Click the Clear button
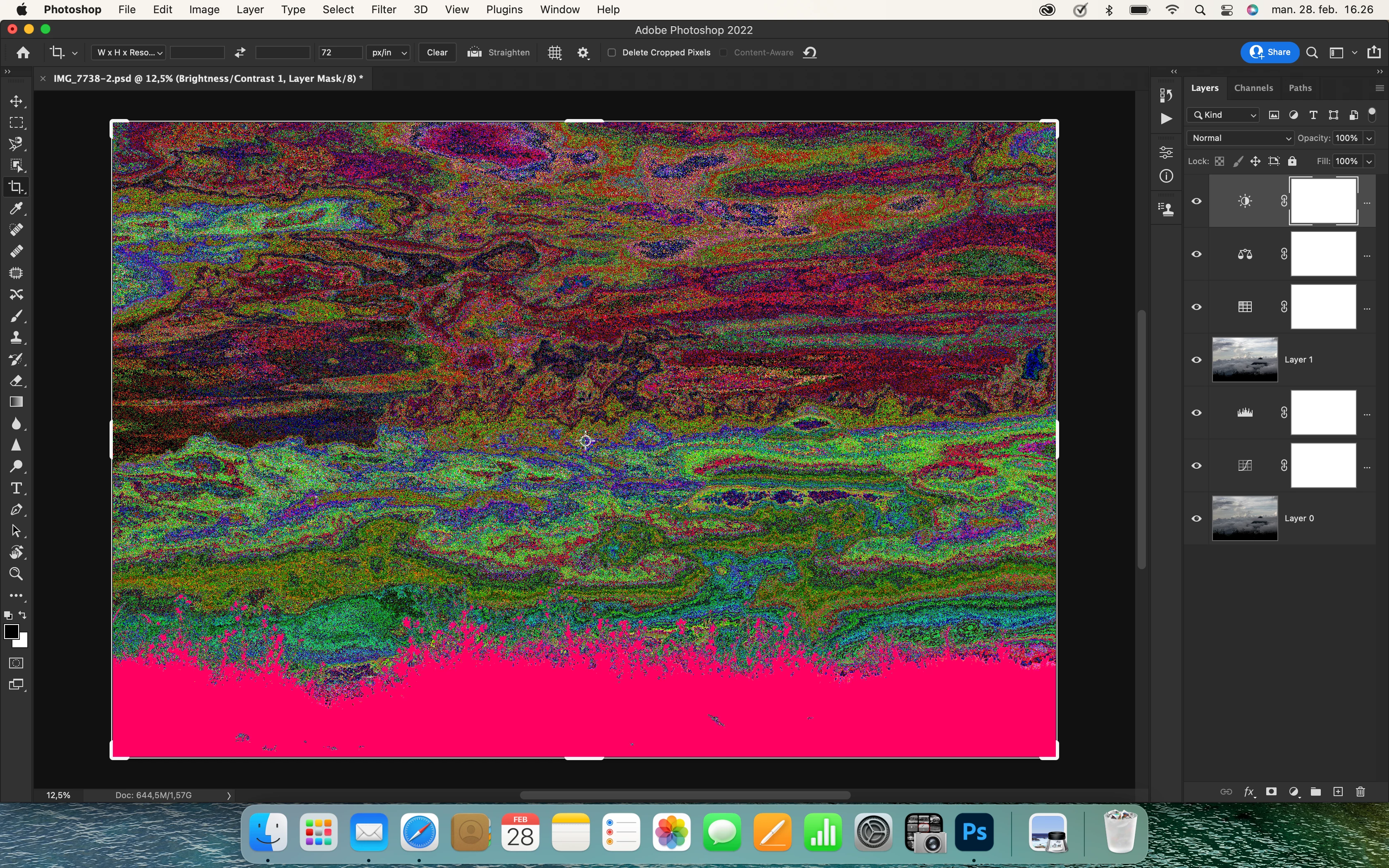Viewport: 1389px width, 868px height. 437,52
